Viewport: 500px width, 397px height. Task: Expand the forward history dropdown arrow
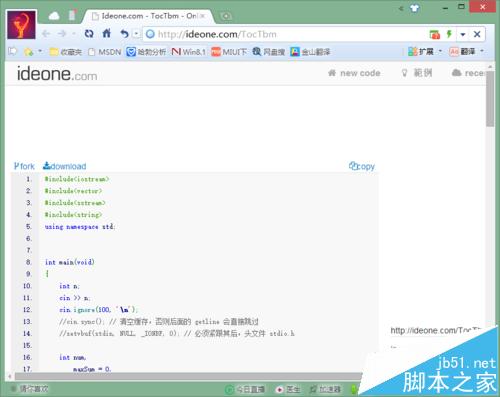pyautogui.click(x=74, y=34)
